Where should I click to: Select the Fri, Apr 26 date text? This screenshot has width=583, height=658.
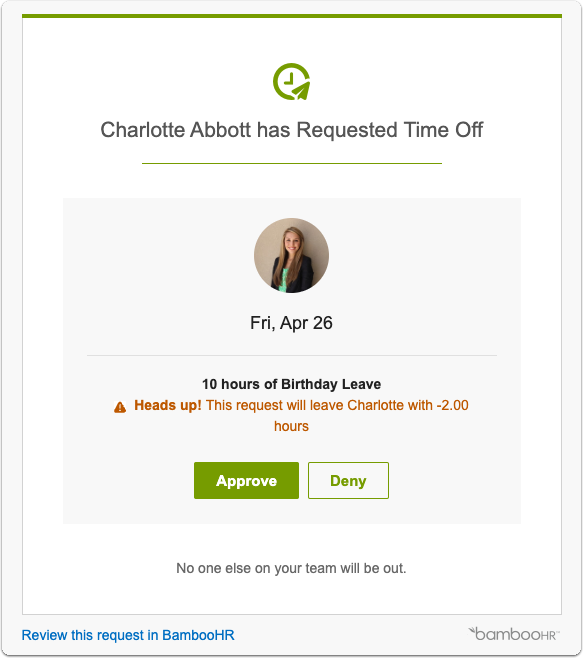(x=291, y=323)
